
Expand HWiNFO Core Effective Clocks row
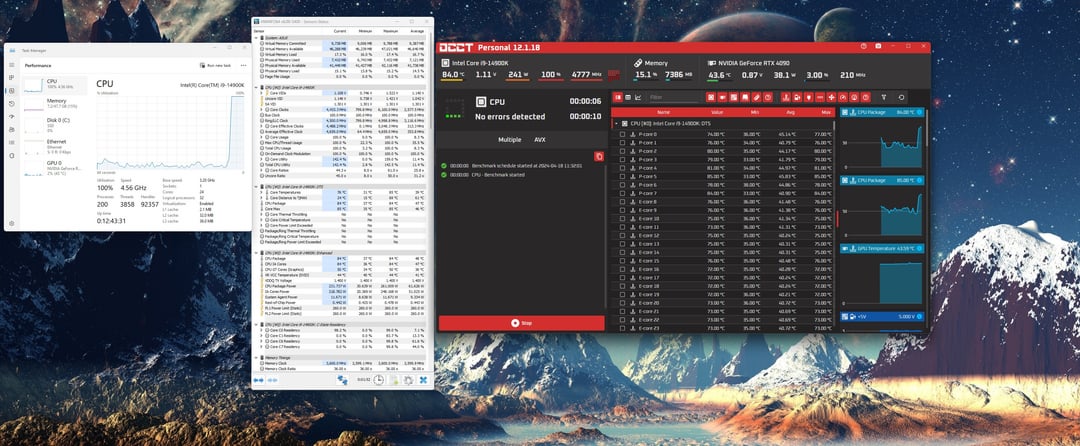[261, 126]
